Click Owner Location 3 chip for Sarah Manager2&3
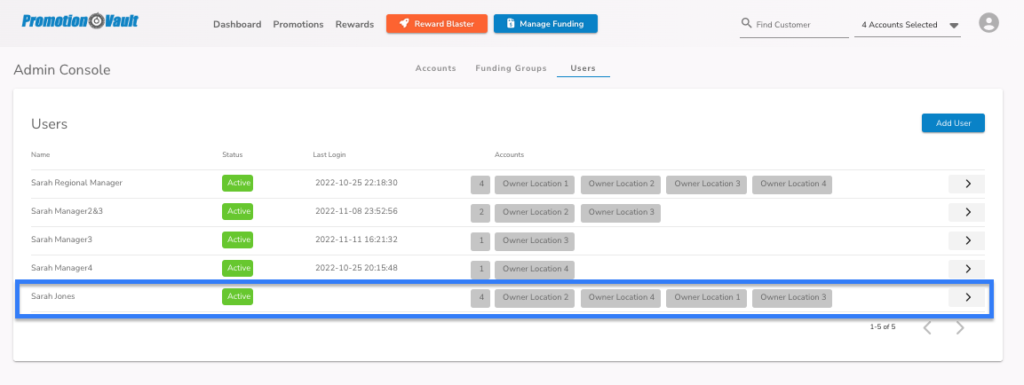This screenshot has height=385, width=1024. 621,213
